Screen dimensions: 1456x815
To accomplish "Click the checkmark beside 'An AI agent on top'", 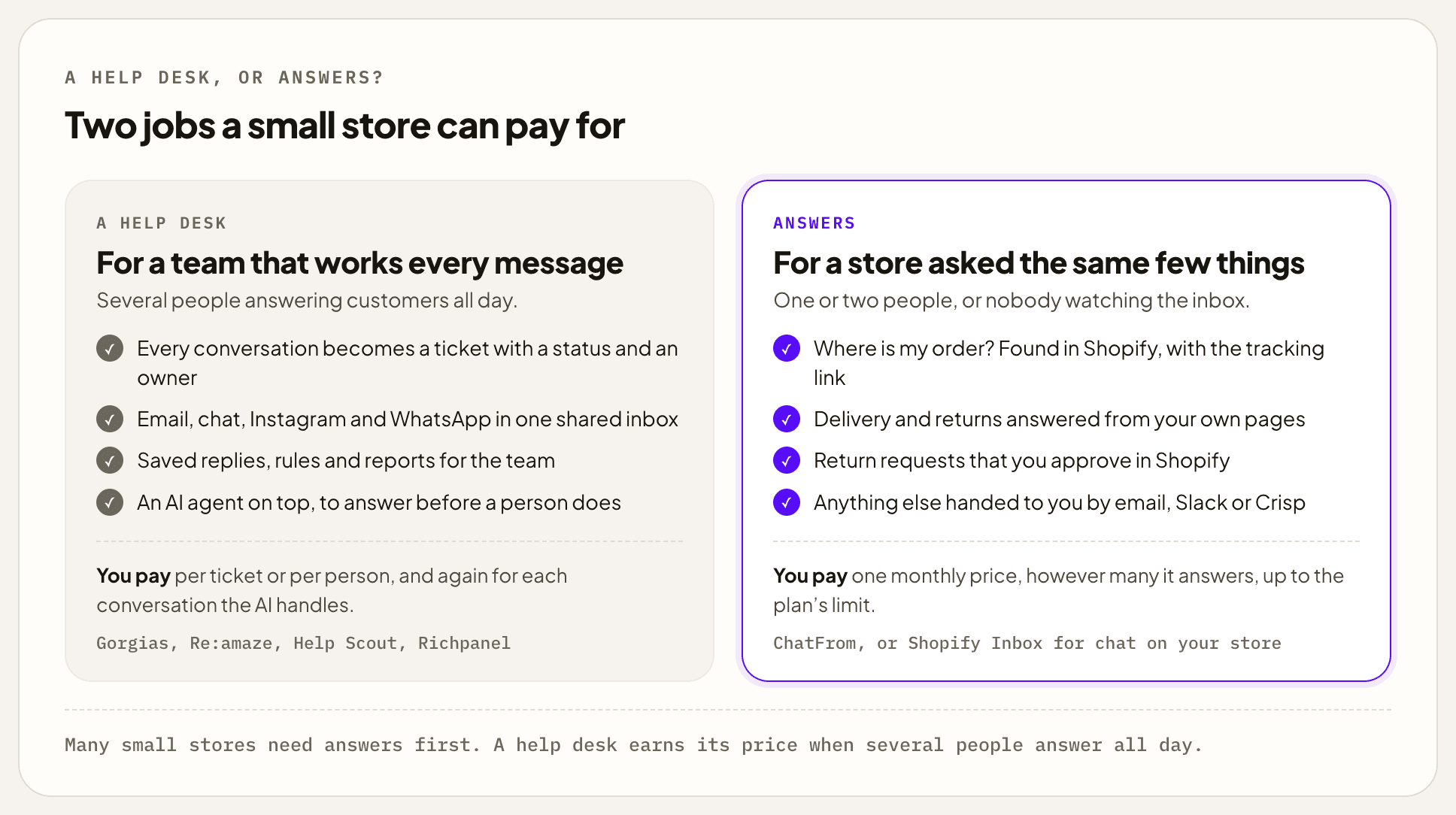I will 110,502.
